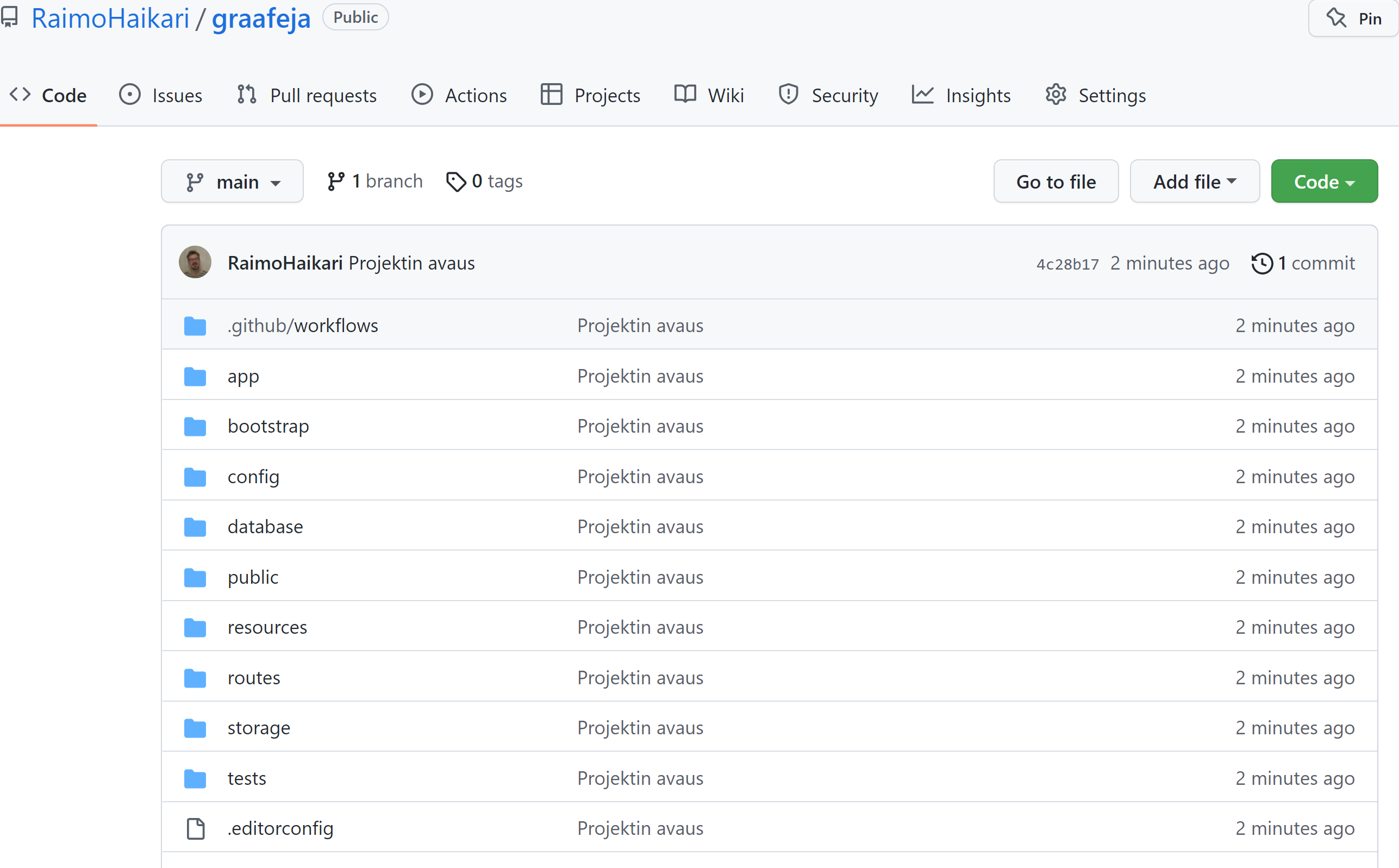Click the git branch icon in main selector
The height and width of the screenshot is (868, 1399).
(x=195, y=182)
